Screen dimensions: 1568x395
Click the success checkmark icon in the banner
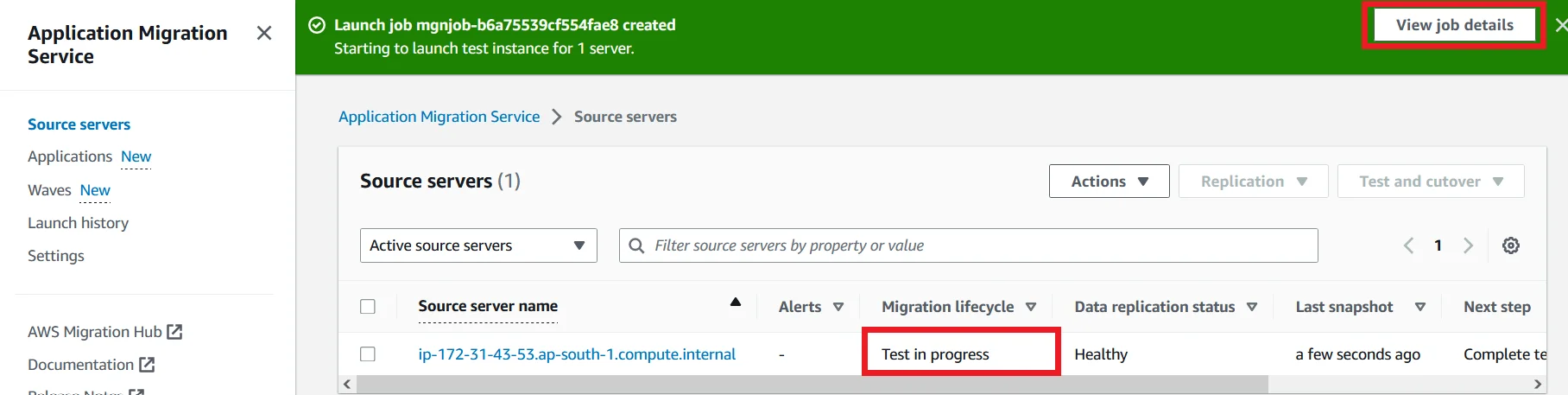pyautogui.click(x=317, y=25)
